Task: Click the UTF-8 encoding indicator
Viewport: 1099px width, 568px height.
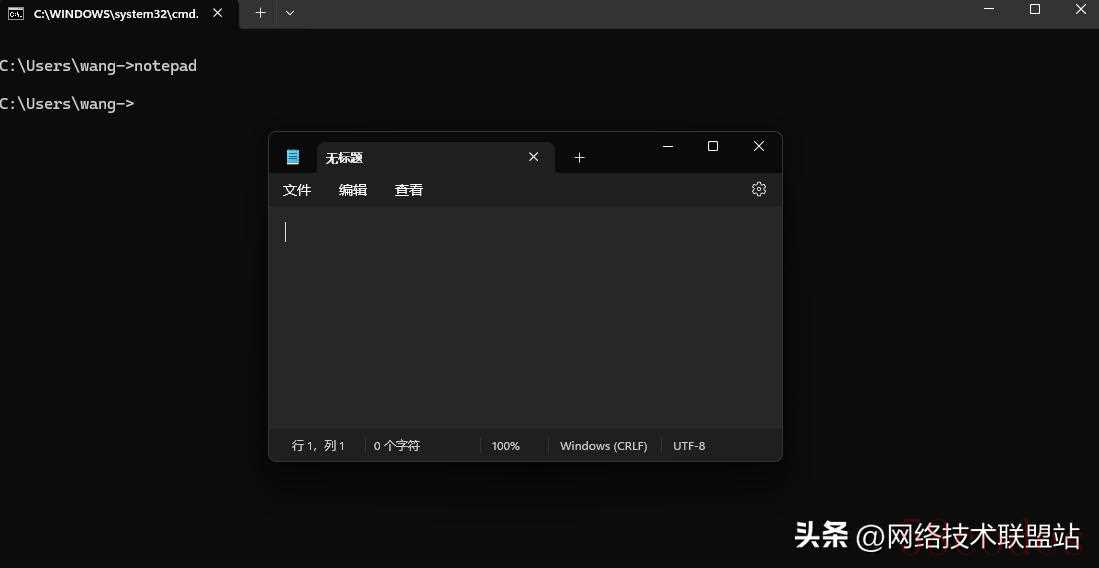Action: point(689,446)
